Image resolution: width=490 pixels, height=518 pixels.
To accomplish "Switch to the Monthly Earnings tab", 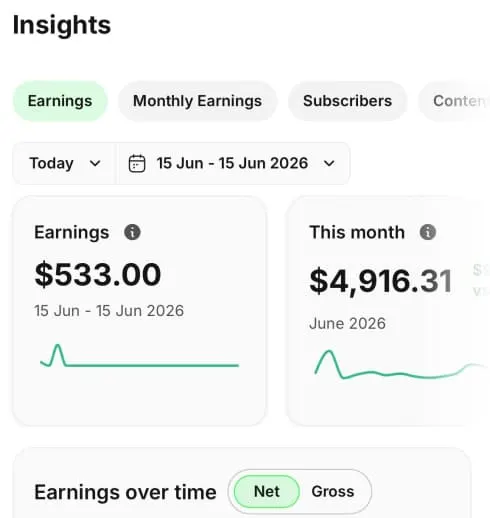I will click(197, 101).
